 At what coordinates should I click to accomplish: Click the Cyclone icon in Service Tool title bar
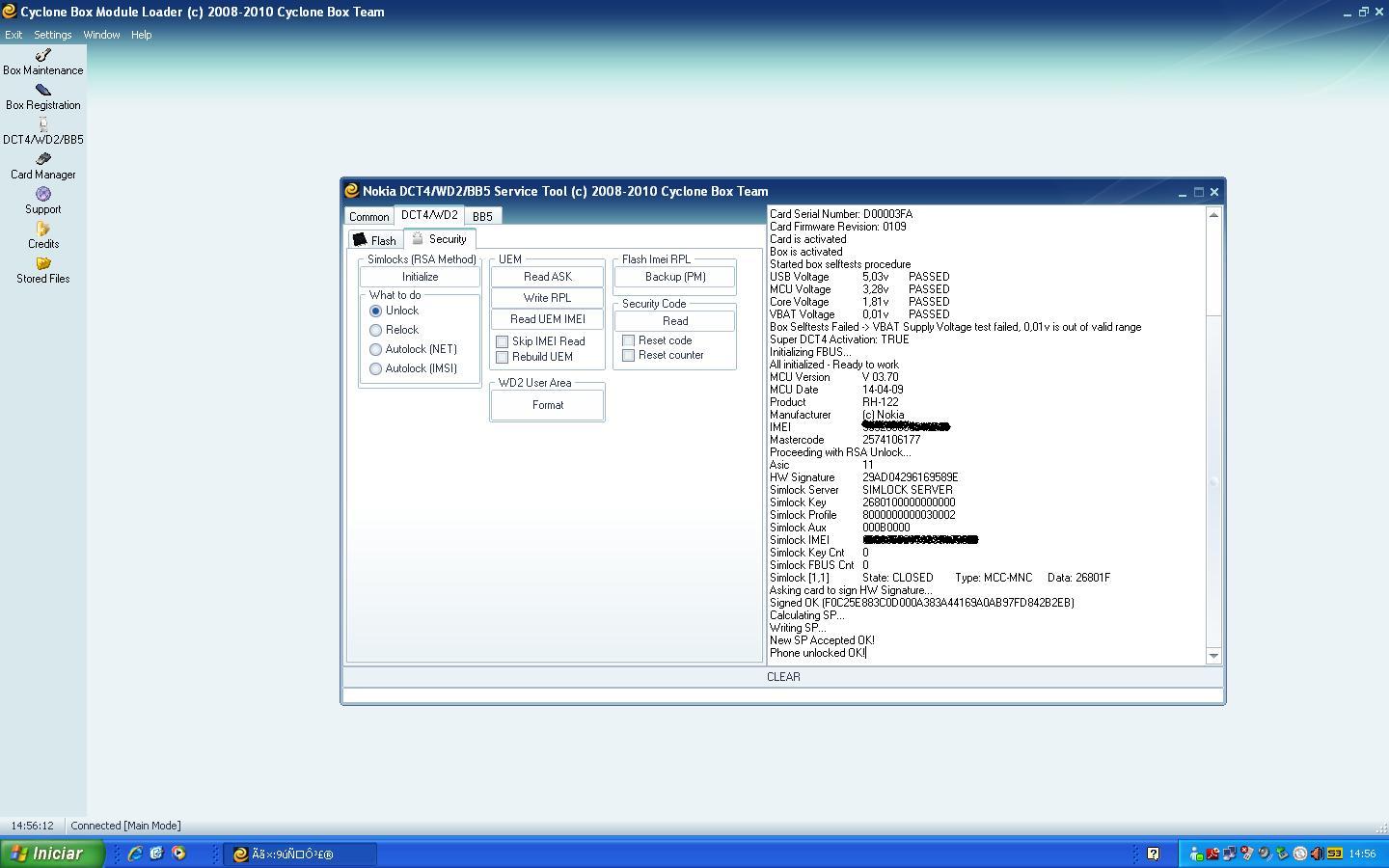[352, 191]
